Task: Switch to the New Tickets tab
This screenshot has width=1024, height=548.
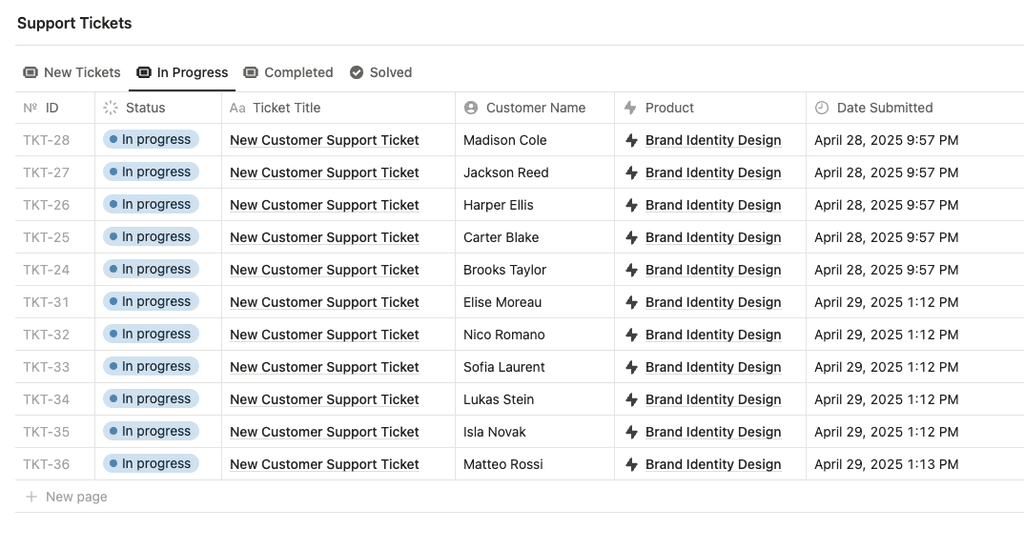Action: pos(72,73)
